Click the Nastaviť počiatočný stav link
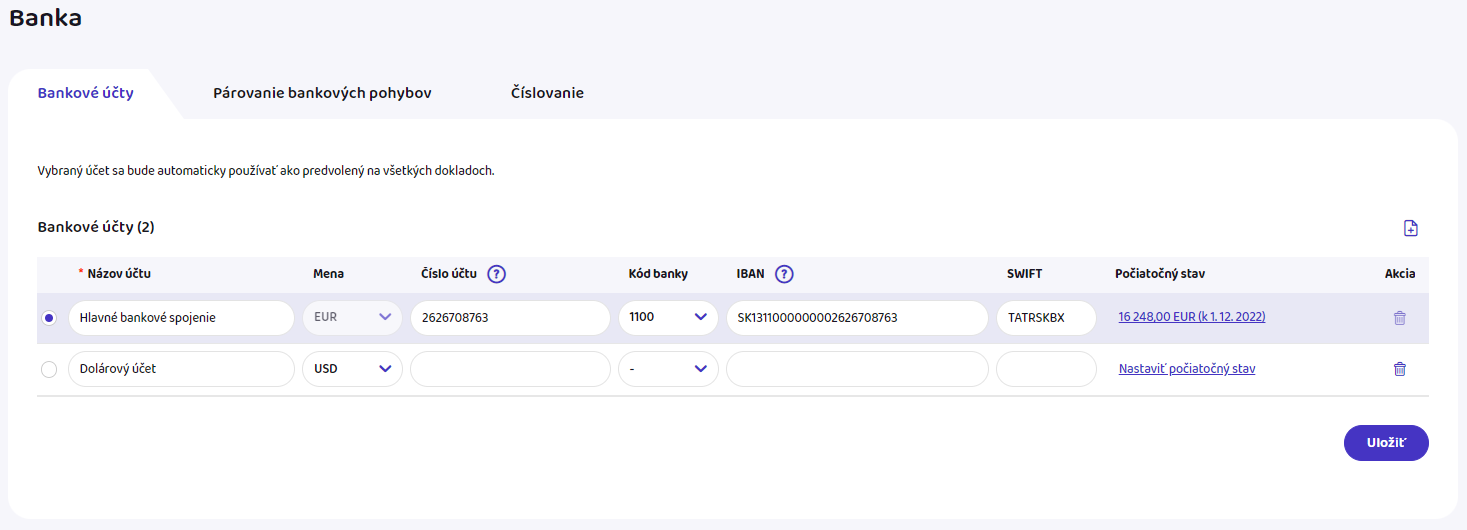The image size is (1467, 530). (x=1186, y=369)
